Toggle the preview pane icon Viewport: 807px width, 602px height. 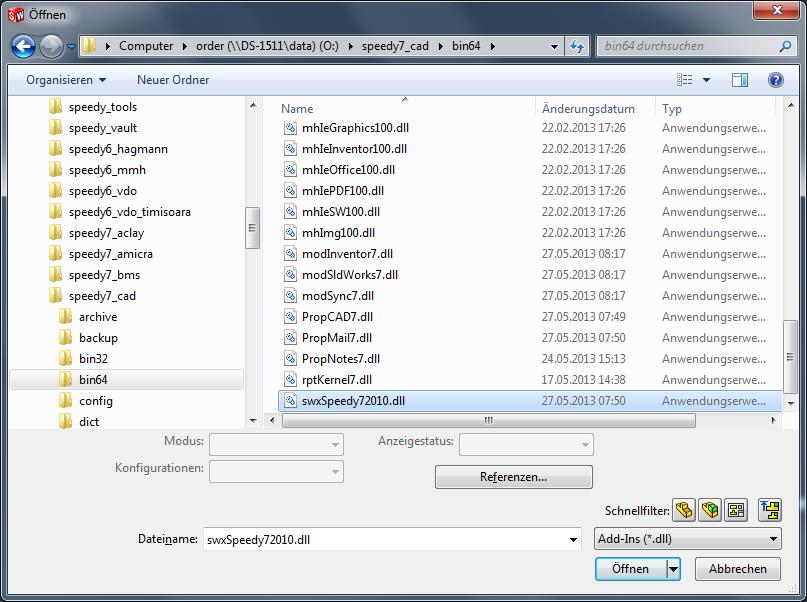click(740, 80)
